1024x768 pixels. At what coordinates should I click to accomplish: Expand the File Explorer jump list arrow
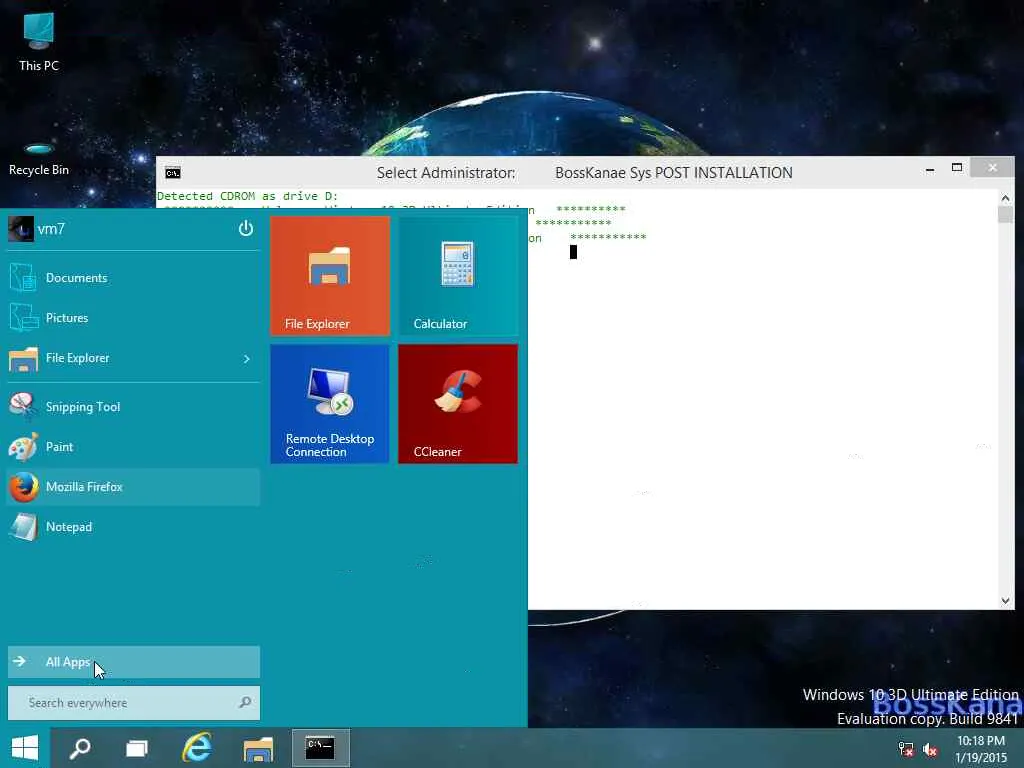(x=247, y=359)
